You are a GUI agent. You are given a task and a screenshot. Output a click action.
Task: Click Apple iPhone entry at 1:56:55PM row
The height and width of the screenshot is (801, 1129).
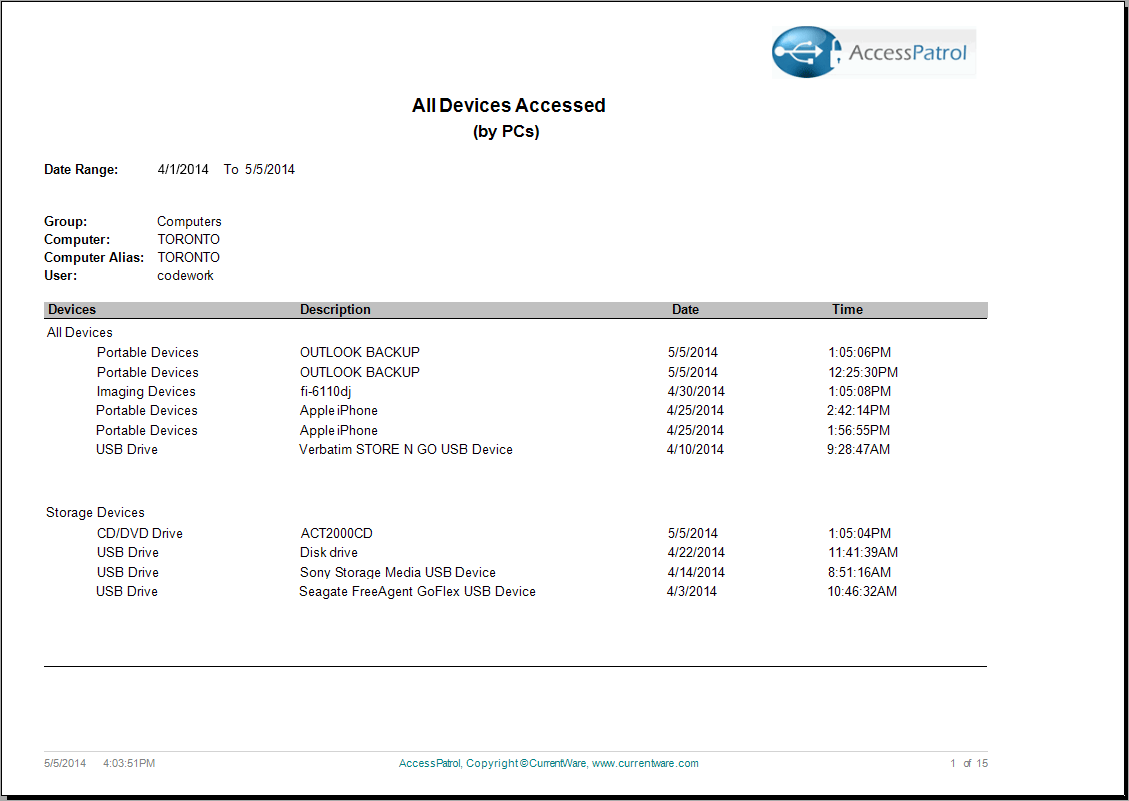tap(338, 430)
